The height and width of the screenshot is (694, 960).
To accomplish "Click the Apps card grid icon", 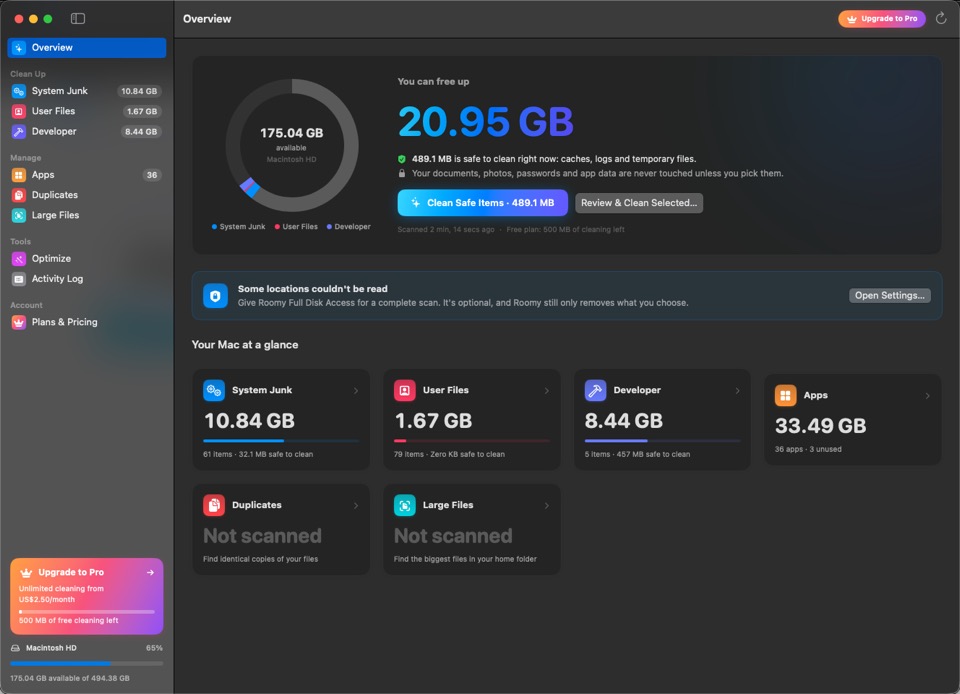I will (x=786, y=395).
